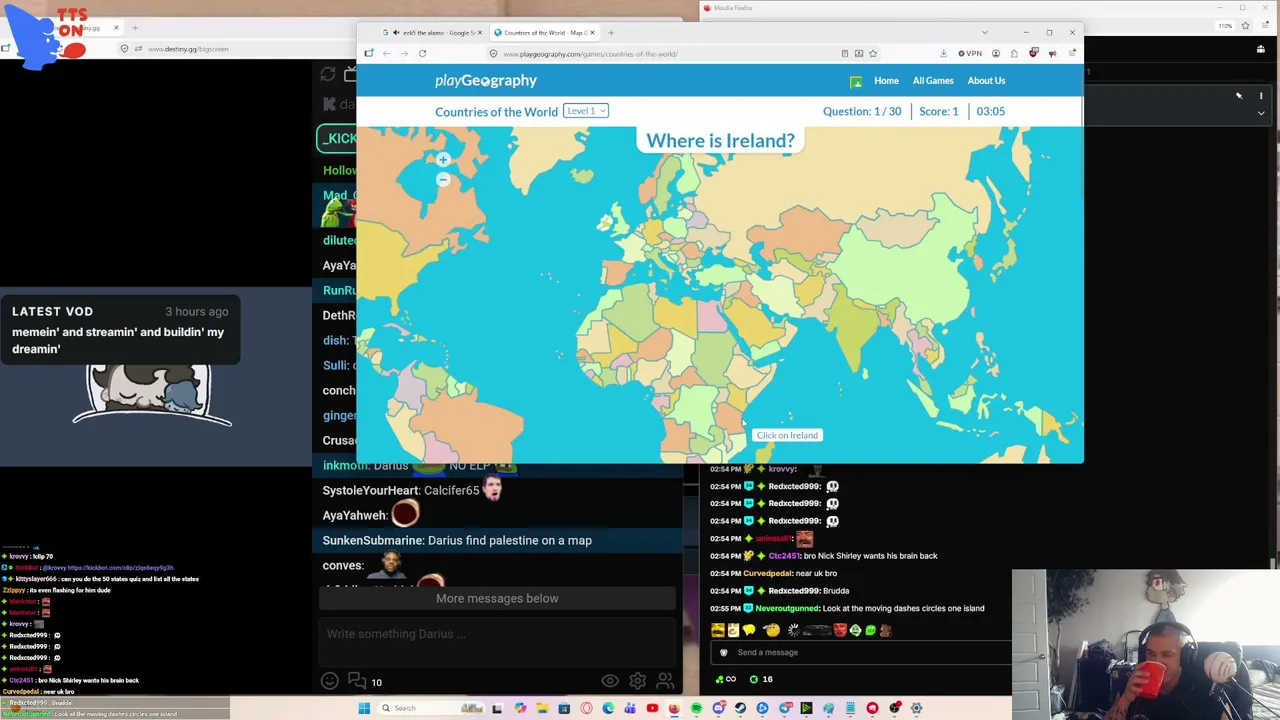The image size is (1280, 720).
Task: Click the More messages below banner
Action: (x=497, y=598)
